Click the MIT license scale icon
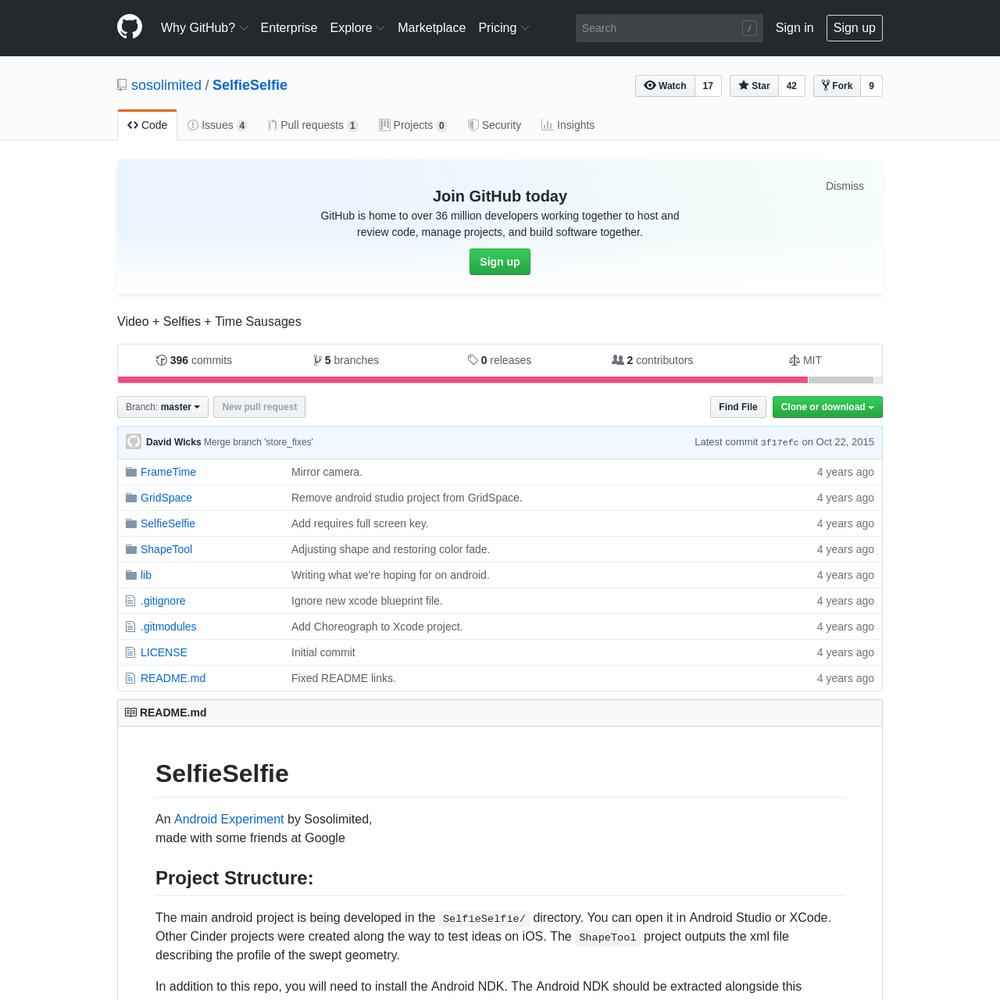This screenshot has width=1000, height=1000. pos(794,360)
